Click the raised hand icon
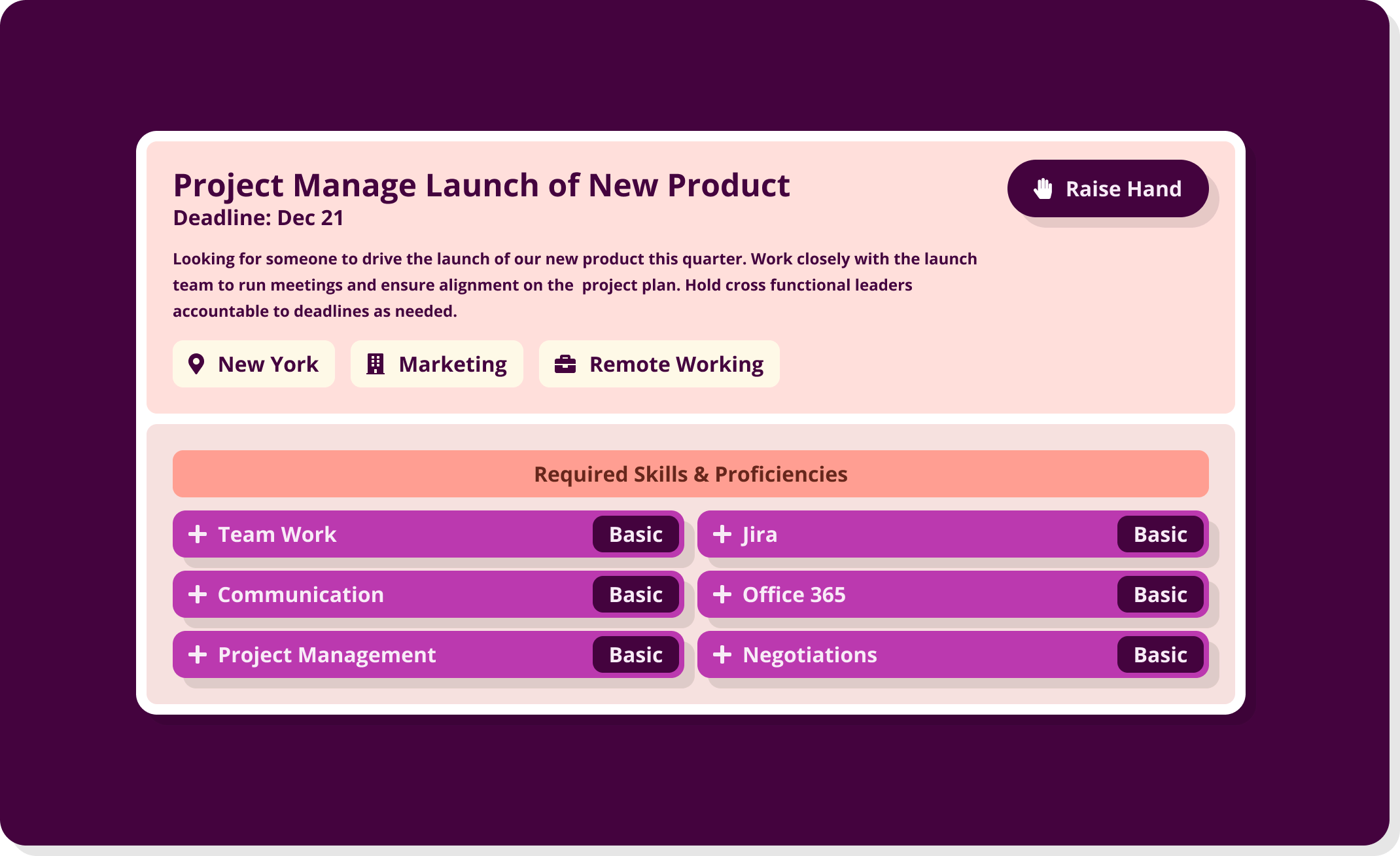 (1043, 188)
